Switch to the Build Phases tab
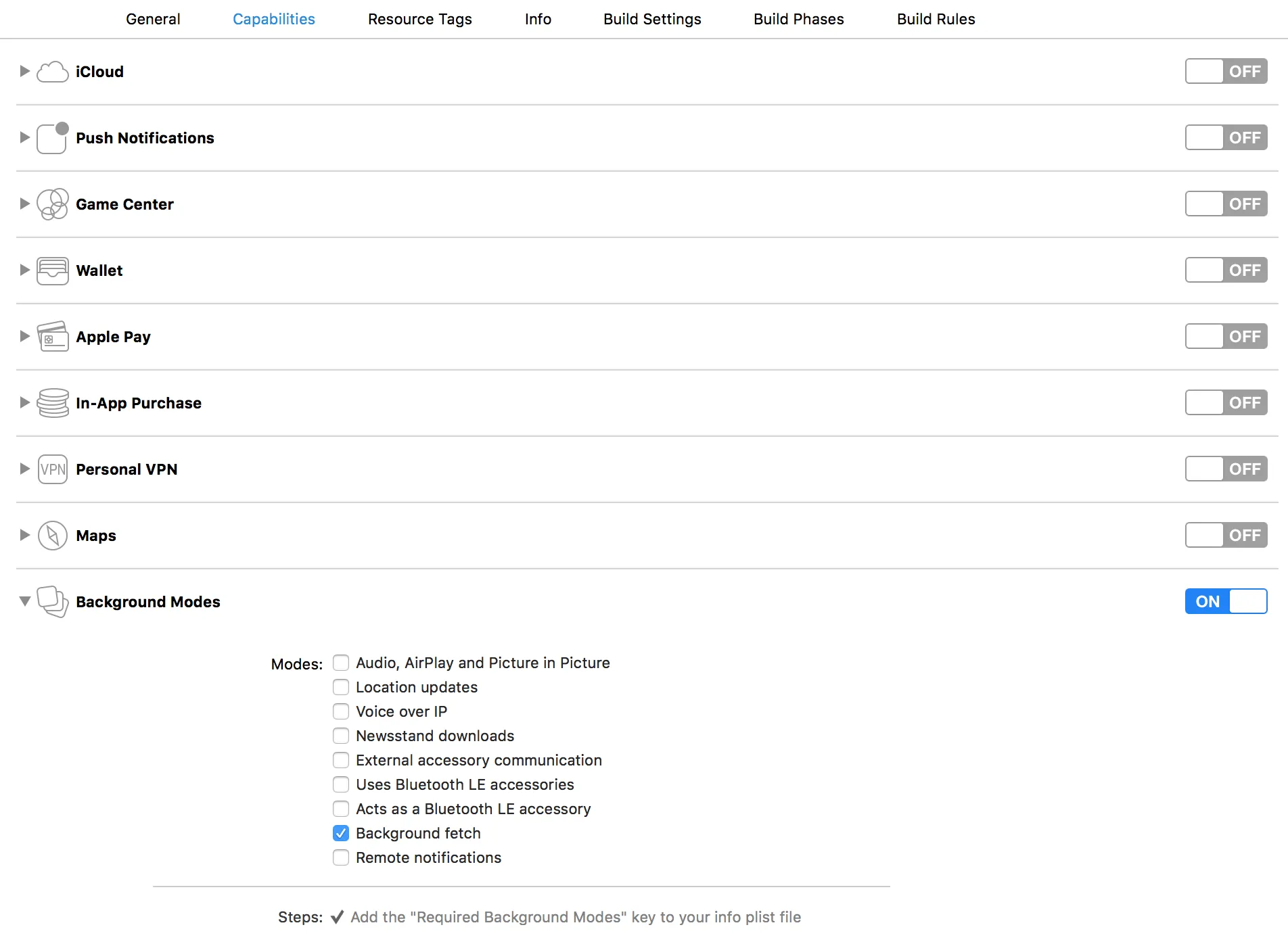Viewport: 1288px width, 944px height. tap(799, 19)
